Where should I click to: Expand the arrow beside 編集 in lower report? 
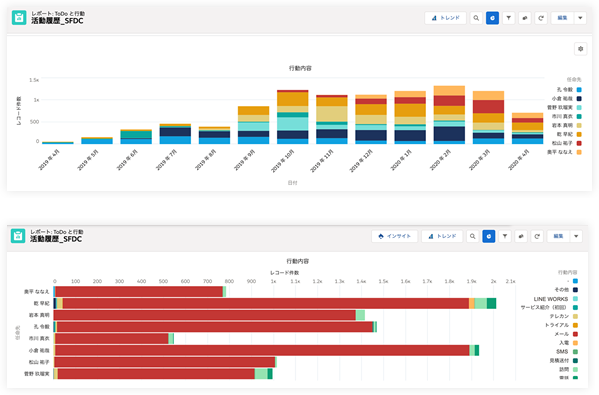[x=576, y=236]
